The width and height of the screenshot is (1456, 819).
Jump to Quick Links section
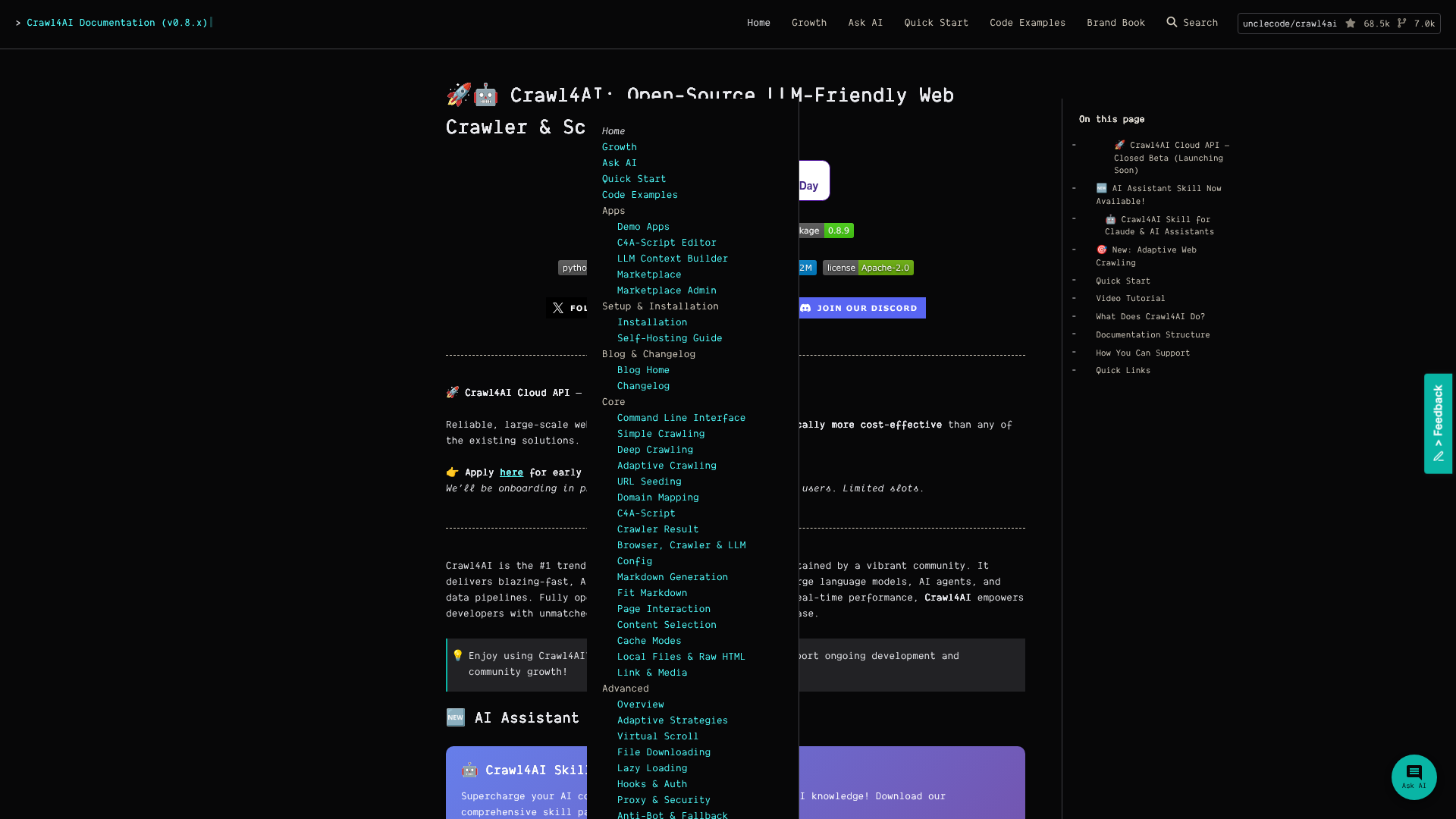point(1123,371)
